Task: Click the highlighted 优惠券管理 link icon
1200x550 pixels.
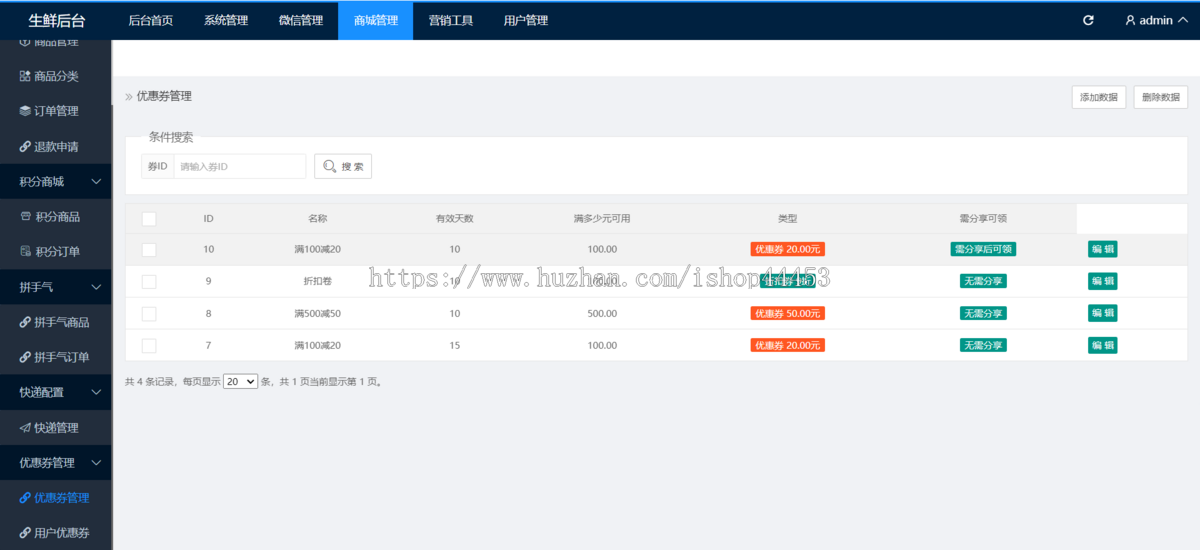Action: 25,498
